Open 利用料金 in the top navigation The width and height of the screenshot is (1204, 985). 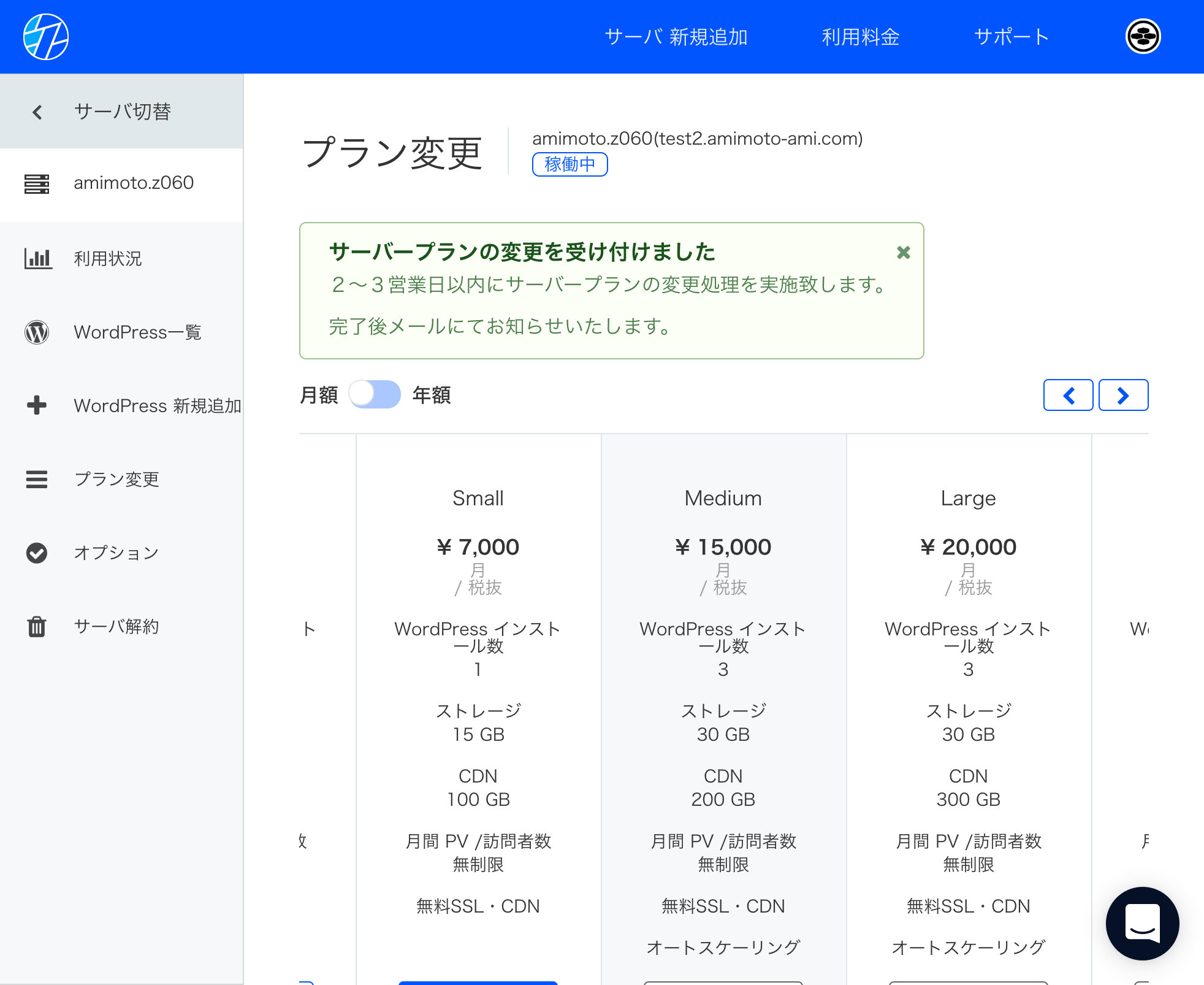coord(860,37)
